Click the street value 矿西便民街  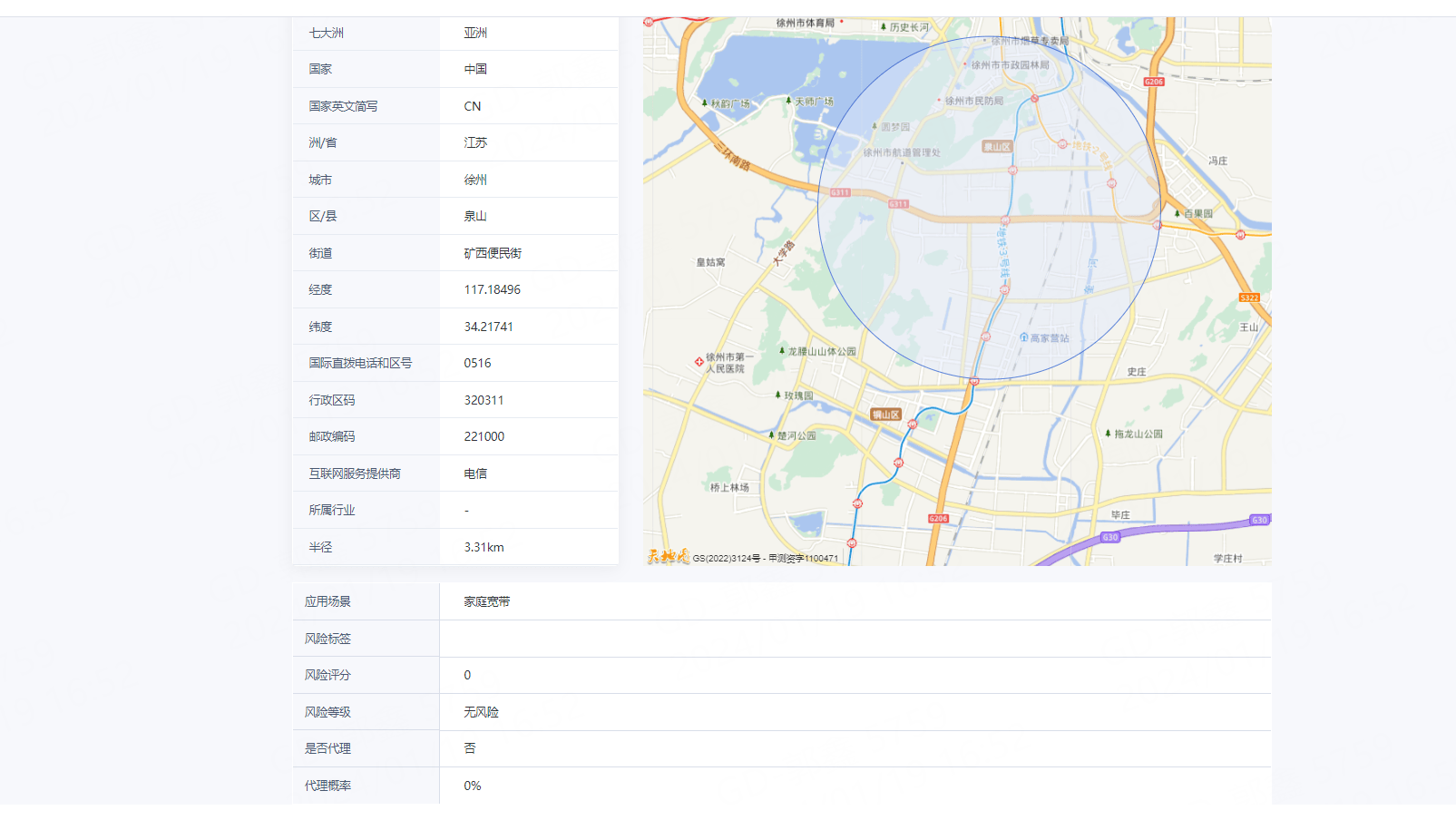(493, 253)
